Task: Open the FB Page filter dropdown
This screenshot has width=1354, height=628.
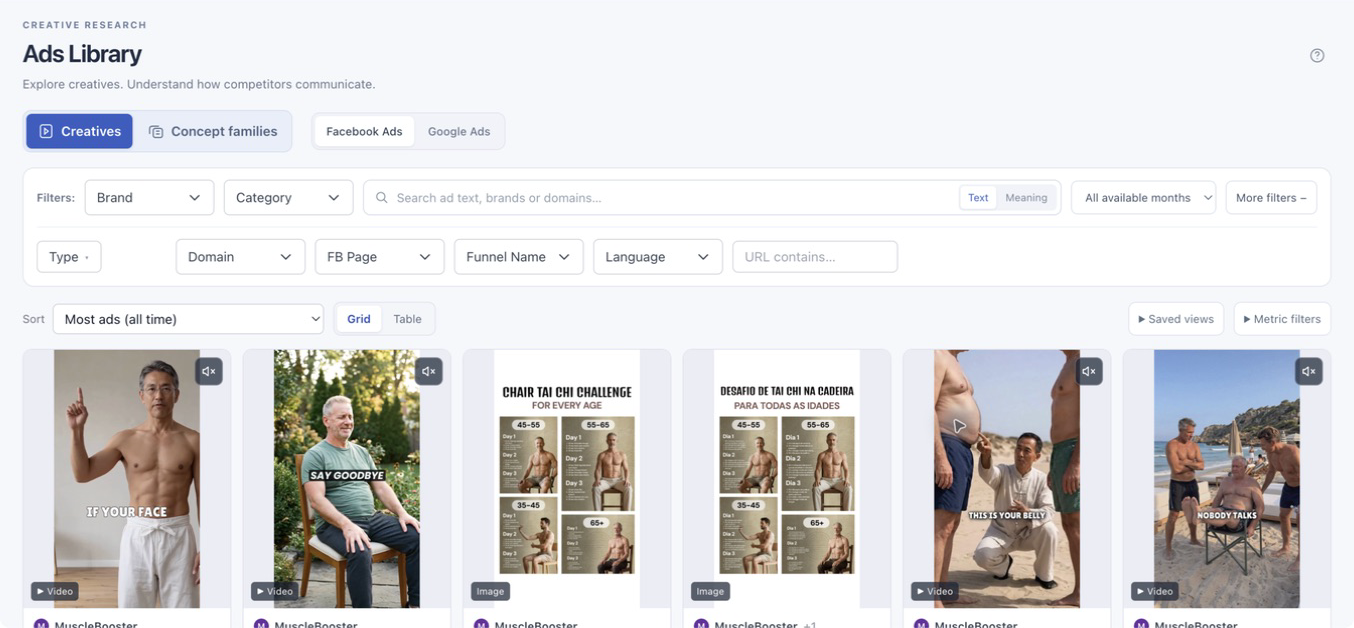Action: point(379,257)
